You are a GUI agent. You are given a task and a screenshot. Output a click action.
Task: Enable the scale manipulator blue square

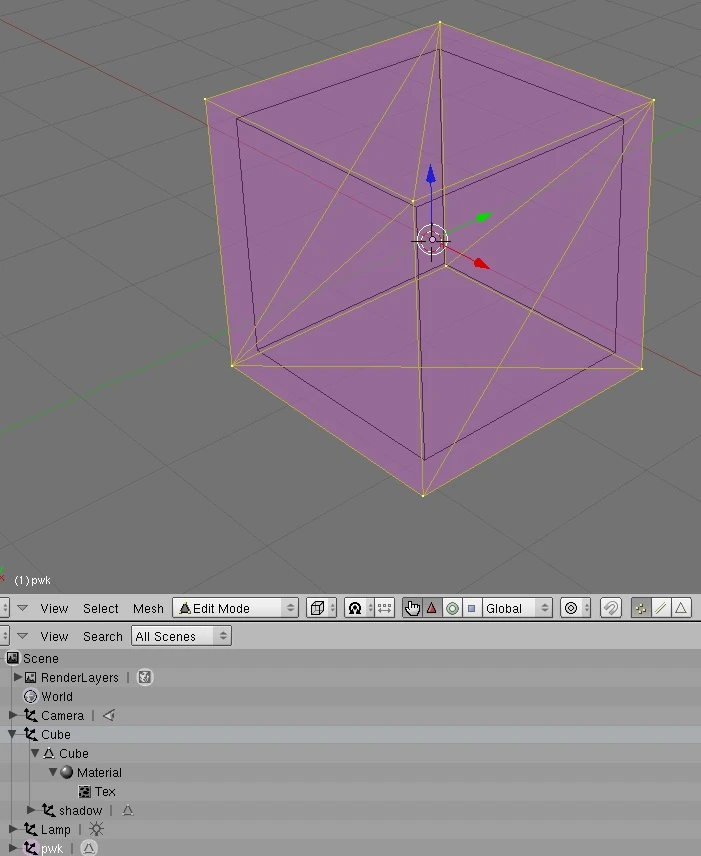click(x=472, y=608)
